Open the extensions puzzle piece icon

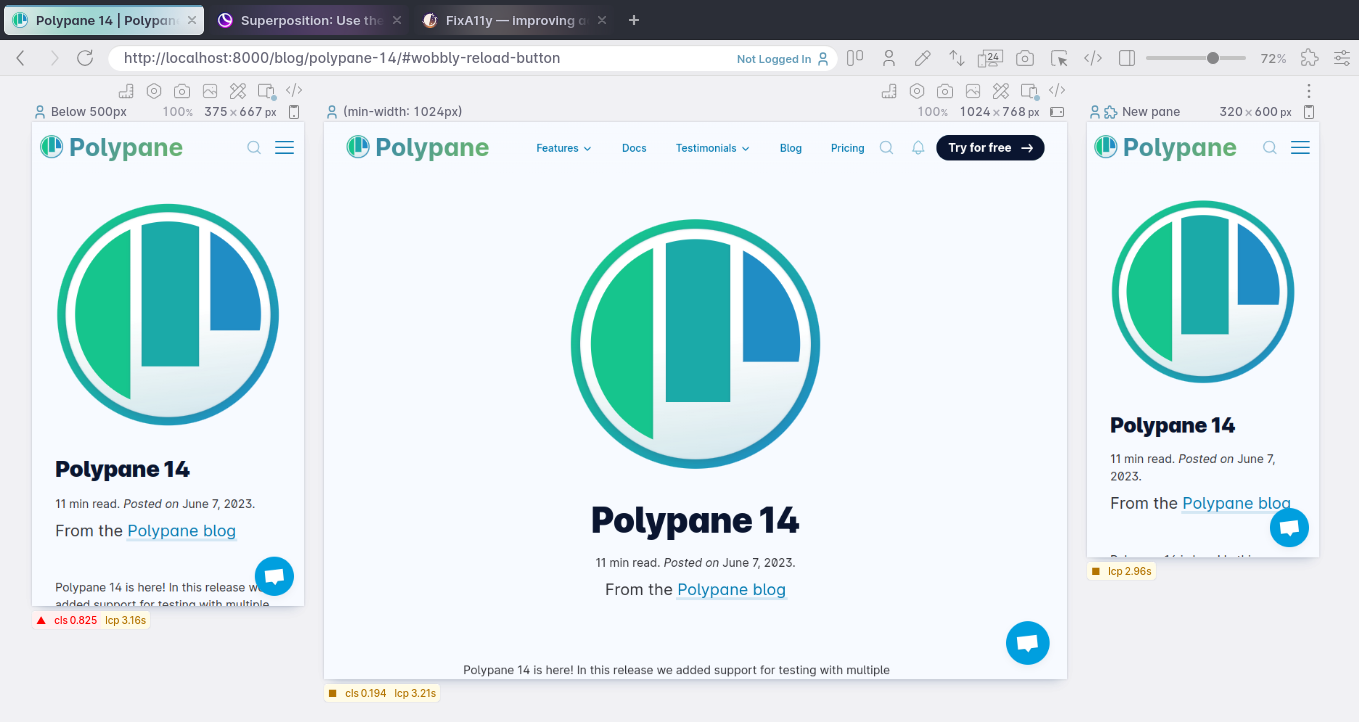pos(1310,58)
